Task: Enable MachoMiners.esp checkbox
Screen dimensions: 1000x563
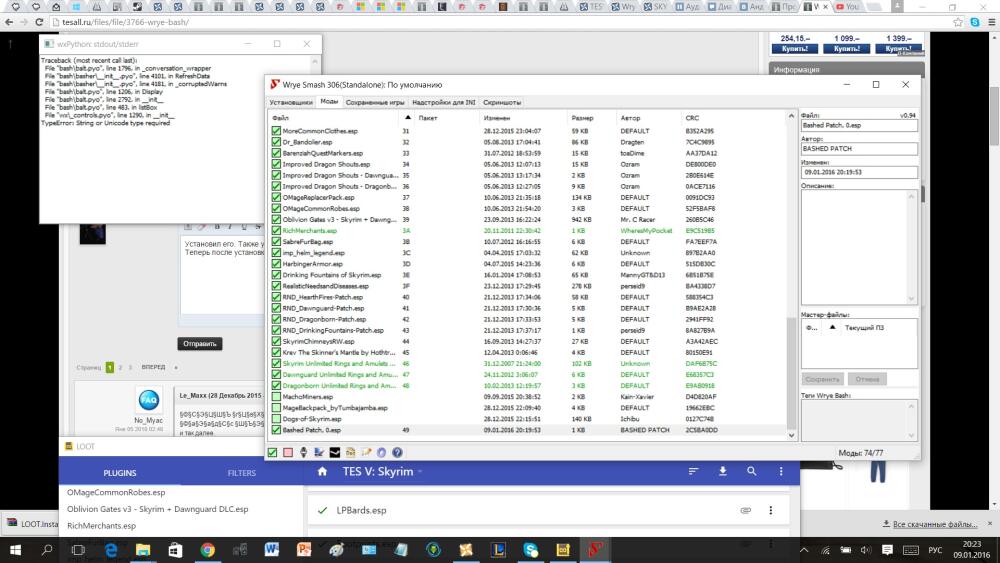Action: pos(276,397)
